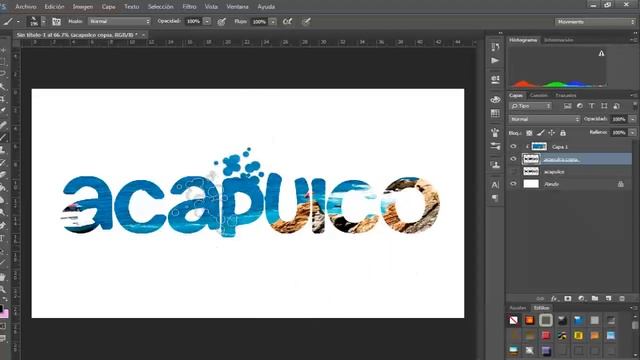Open the Opacidad slider arrow in options bar
Viewport: 640px width, 360px height.
tap(207, 21)
